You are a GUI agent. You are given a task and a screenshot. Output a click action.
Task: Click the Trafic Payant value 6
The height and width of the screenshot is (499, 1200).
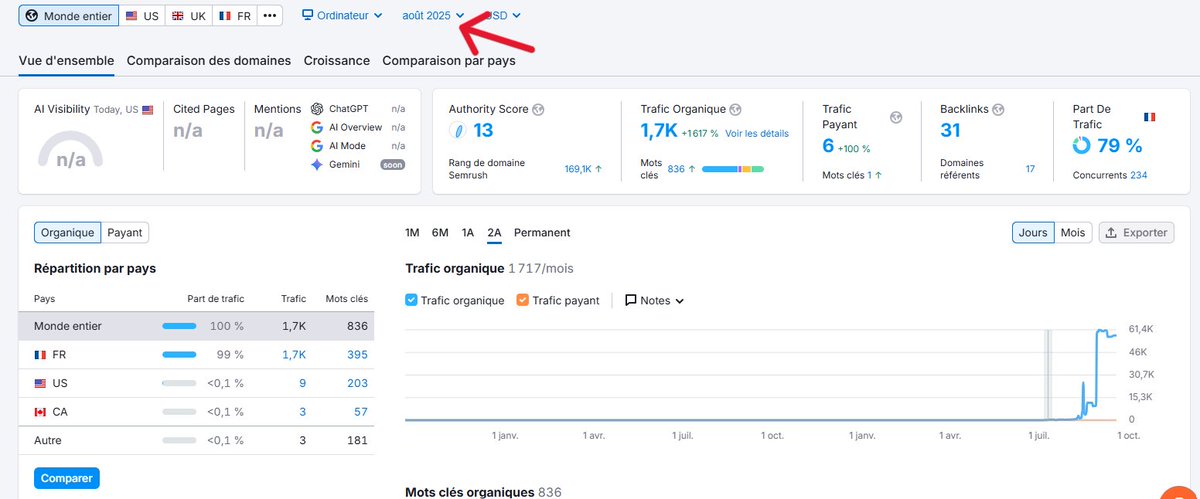pos(828,145)
